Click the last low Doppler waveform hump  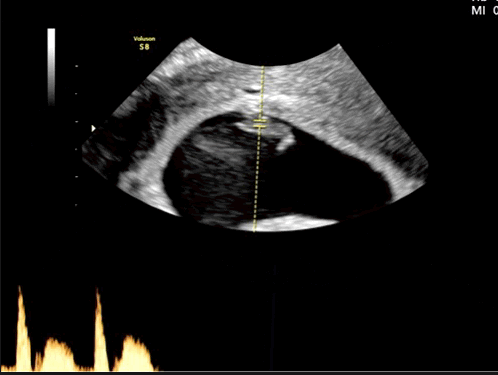tap(135, 353)
